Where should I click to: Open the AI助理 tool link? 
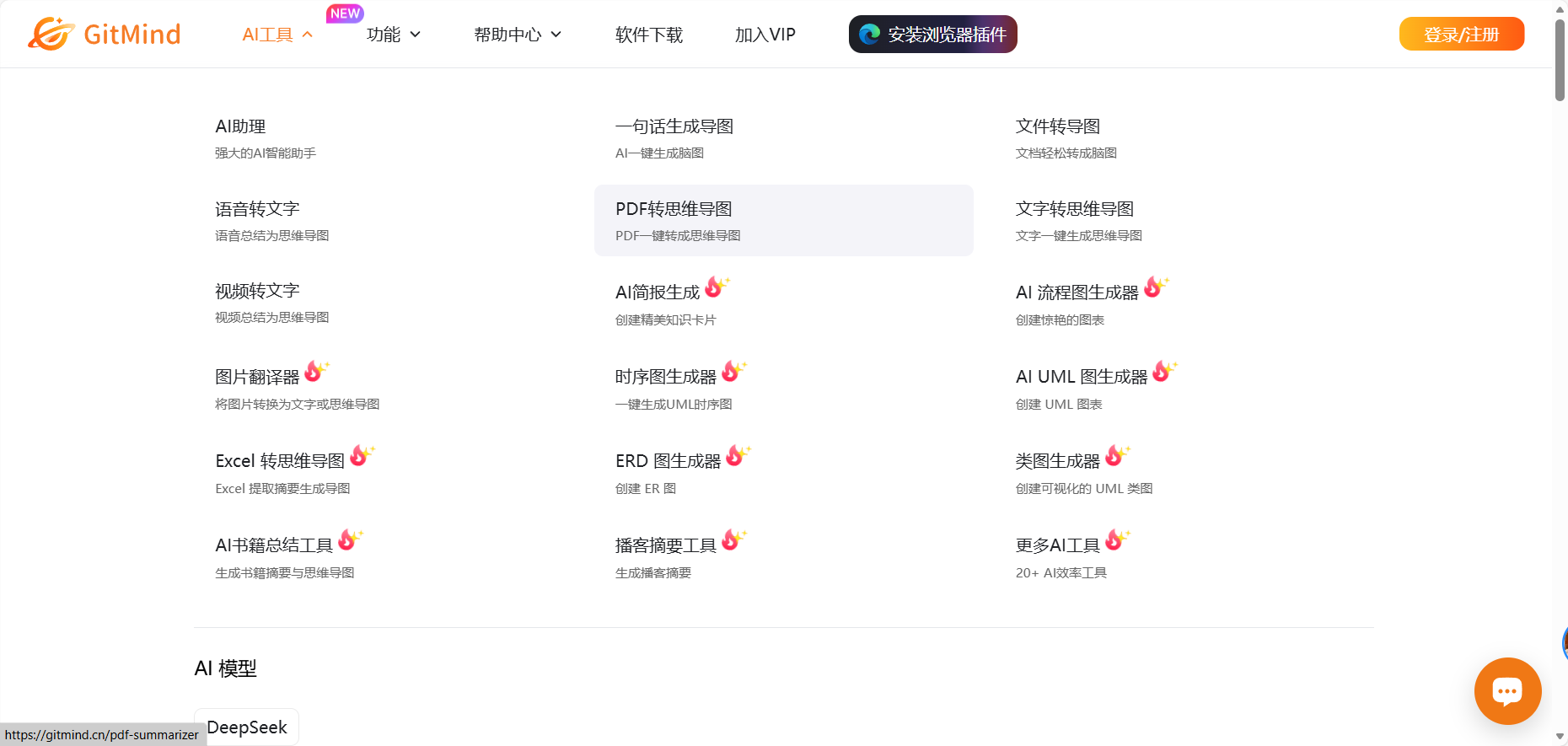click(x=240, y=126)
